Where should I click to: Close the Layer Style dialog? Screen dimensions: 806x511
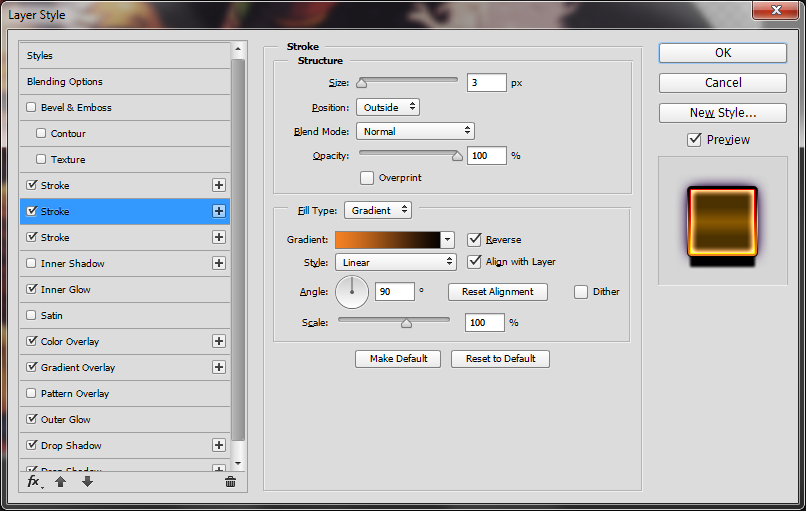[776, 10]
